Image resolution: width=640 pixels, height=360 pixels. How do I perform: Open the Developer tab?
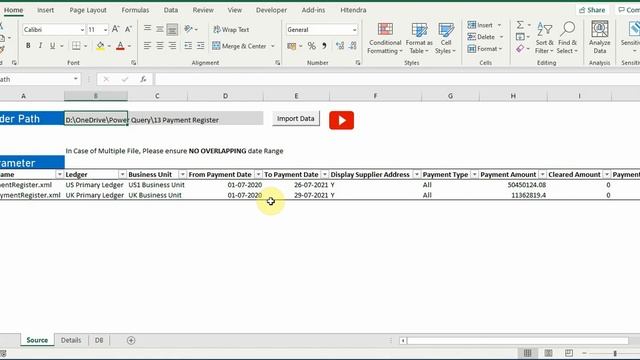pos(271,10)
